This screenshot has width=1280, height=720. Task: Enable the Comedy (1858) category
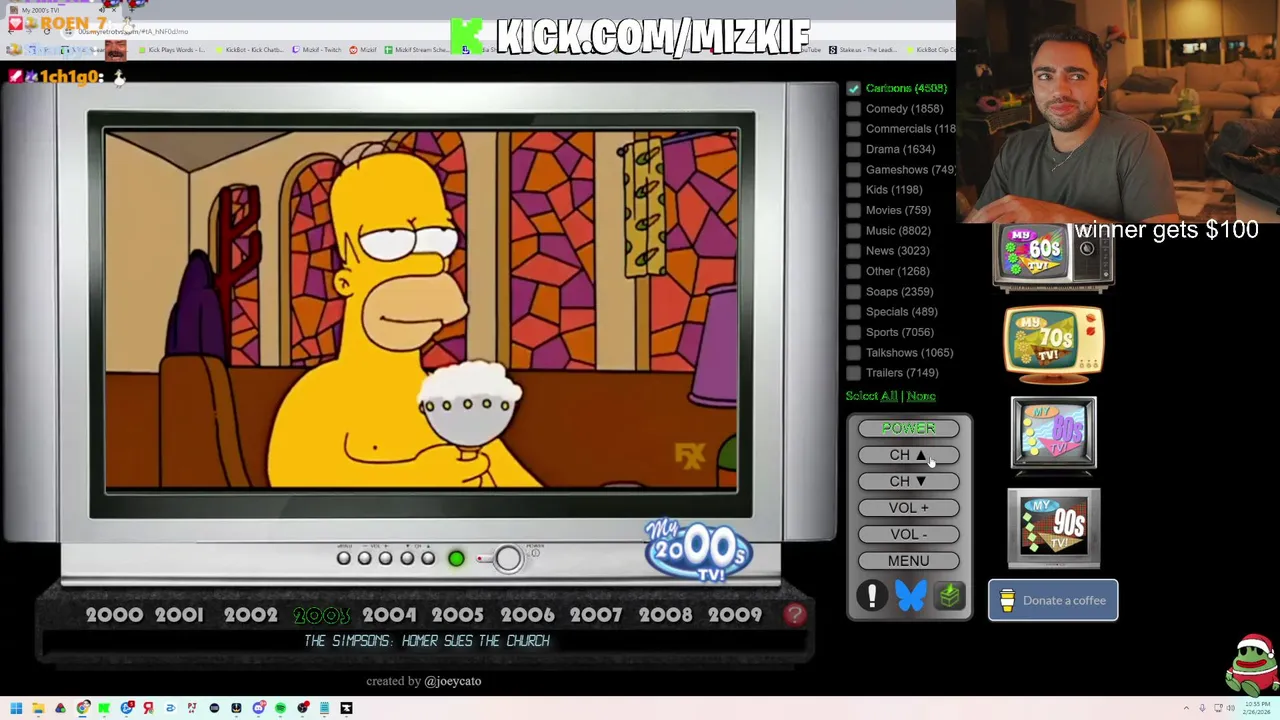click(x=853, y=108)
